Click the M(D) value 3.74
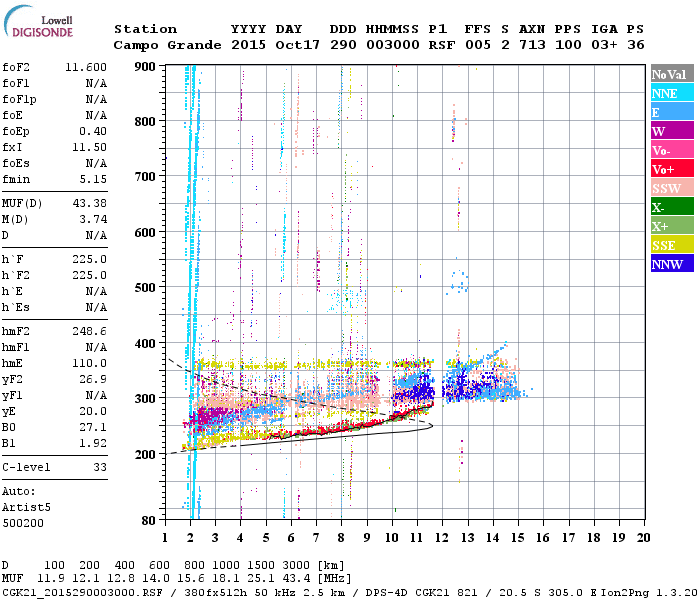 (93, 220)
